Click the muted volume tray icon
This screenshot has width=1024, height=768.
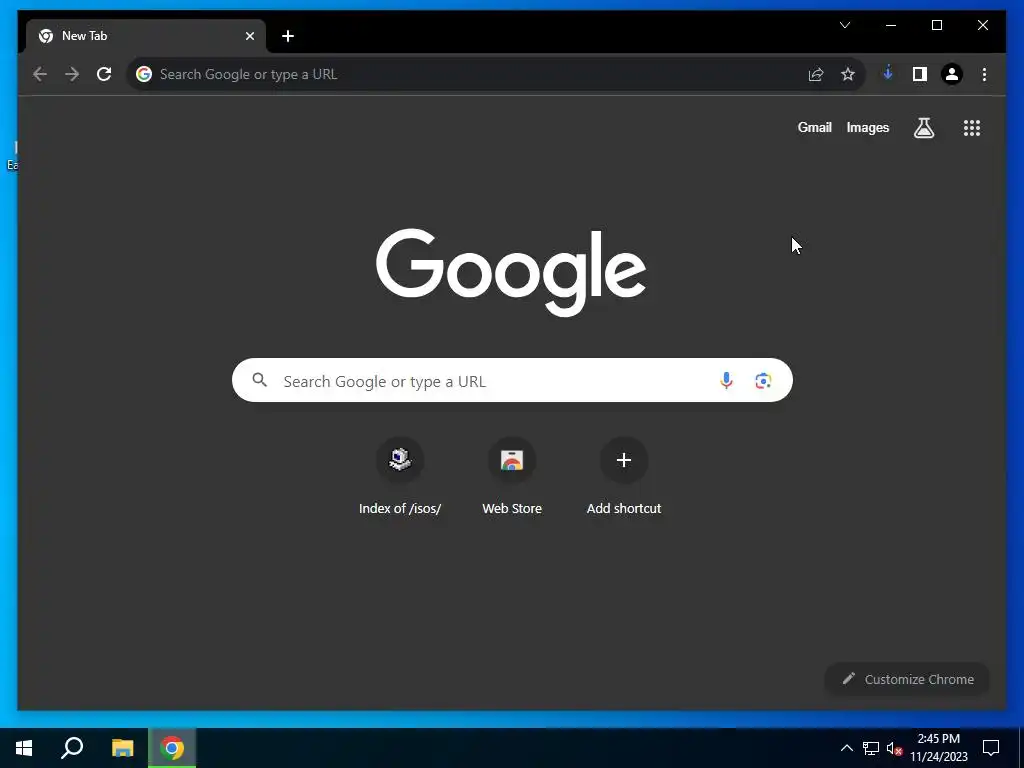click(894, 748)
